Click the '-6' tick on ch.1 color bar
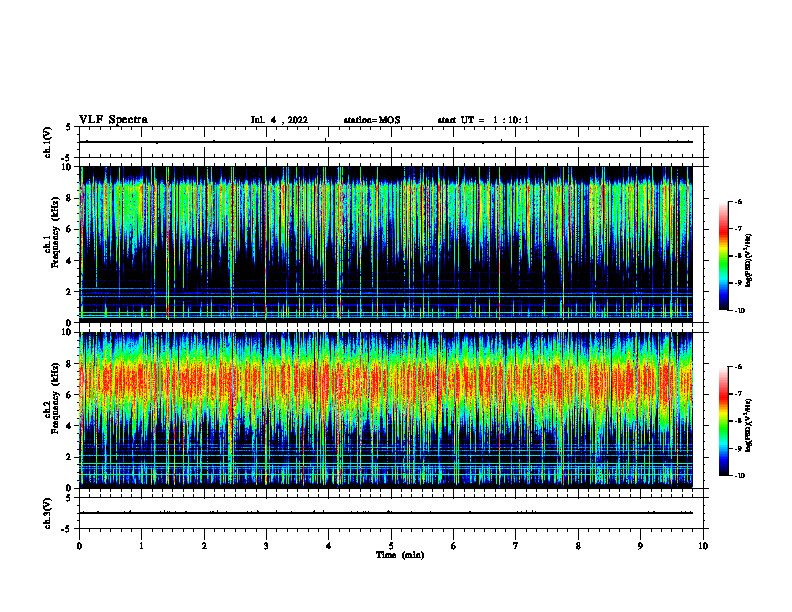The image size is (792, 612). tap(738, 201)
